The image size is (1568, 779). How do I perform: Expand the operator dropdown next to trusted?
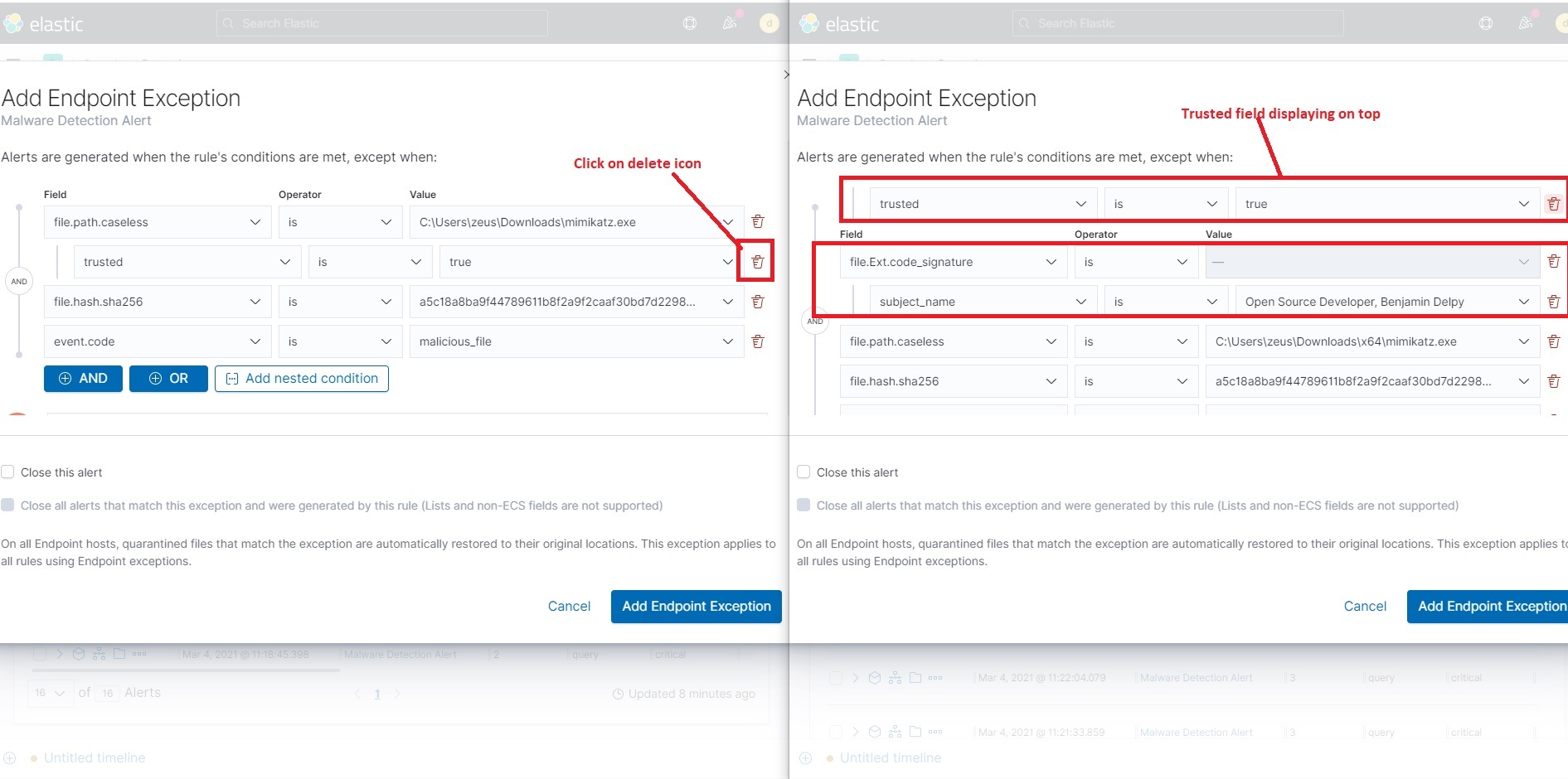pos(370,261)
